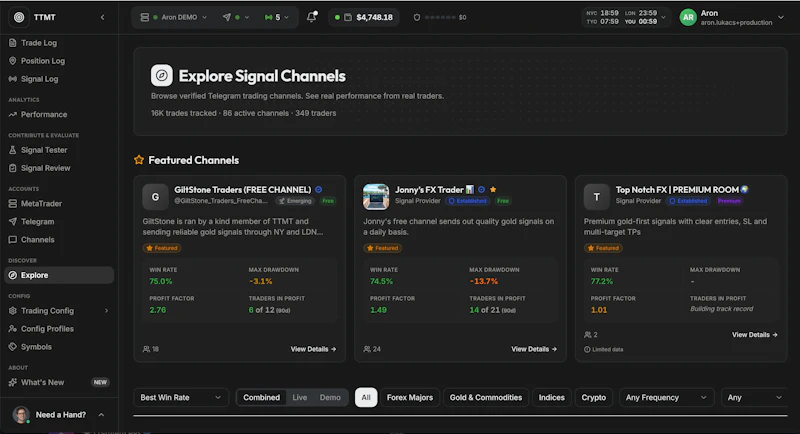
Task: Click the Premium badge on the Top Notch FX card
Action: 729,201
